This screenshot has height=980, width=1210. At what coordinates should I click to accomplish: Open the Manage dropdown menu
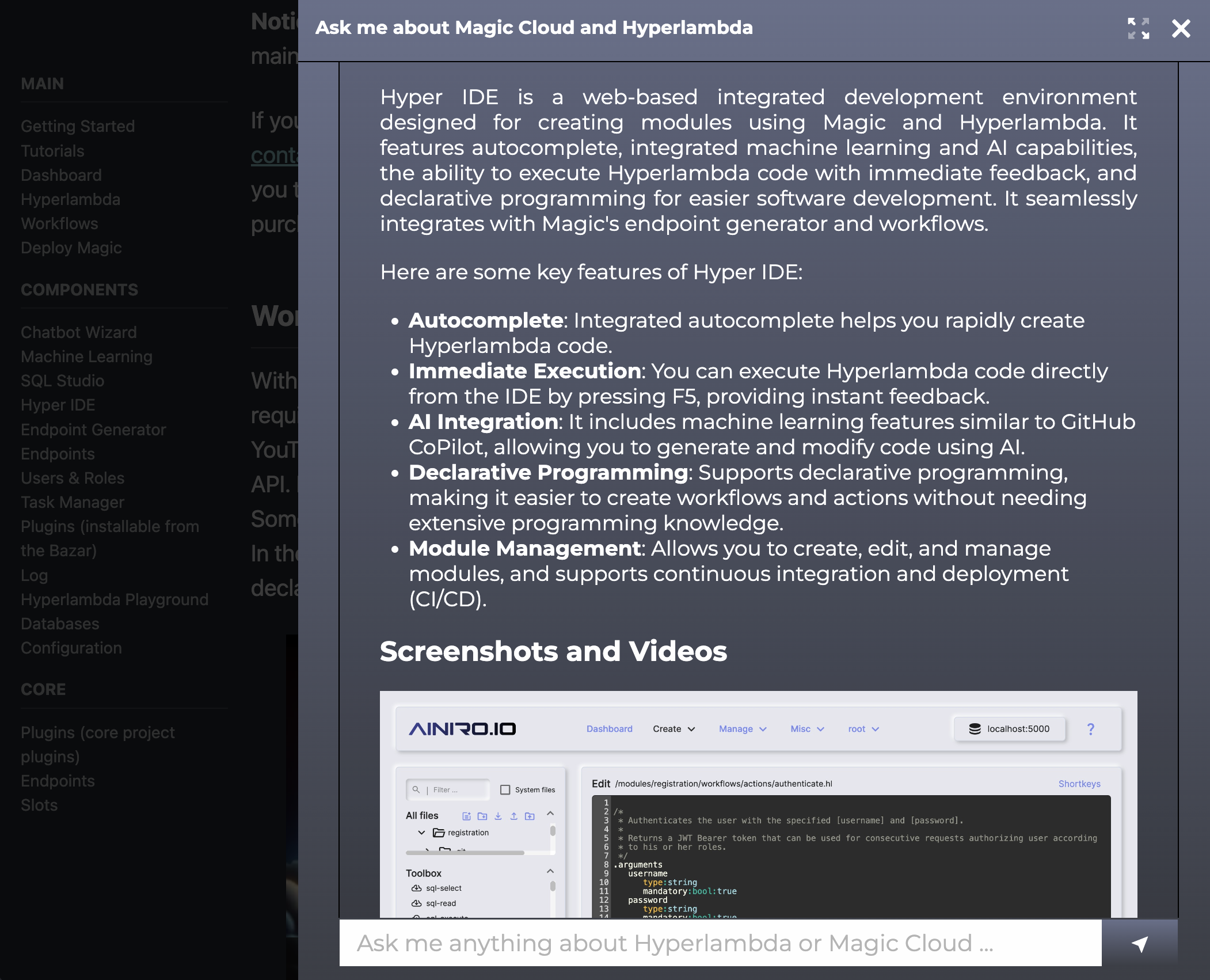click(x=743, y=729)
